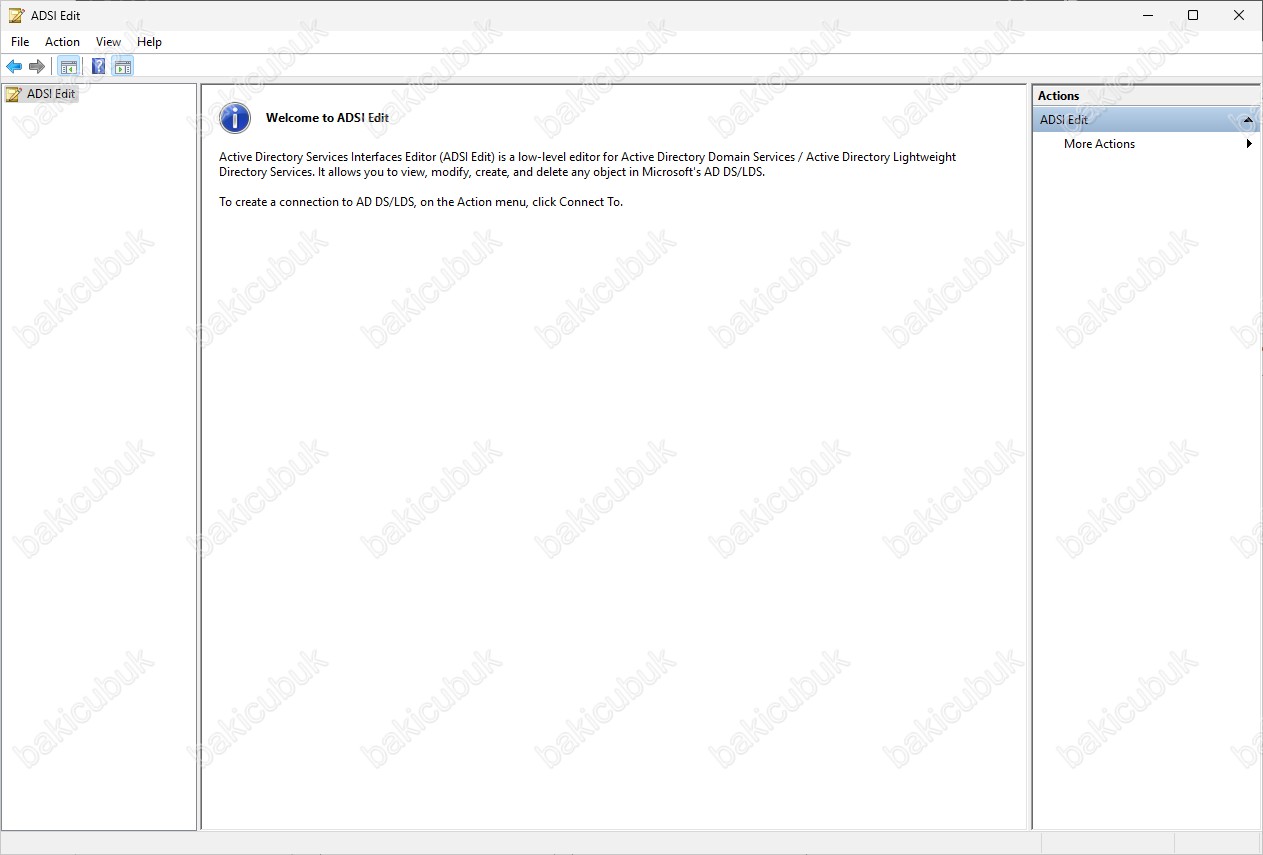Image resolution: width=1263 pixels, height=855 pixels.
Task: Click the 'To create a connection' instruction text
Action: 421,202
